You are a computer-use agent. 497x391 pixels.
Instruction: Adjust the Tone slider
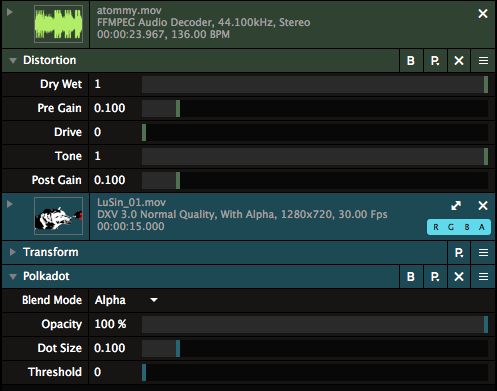click(315, 156)
